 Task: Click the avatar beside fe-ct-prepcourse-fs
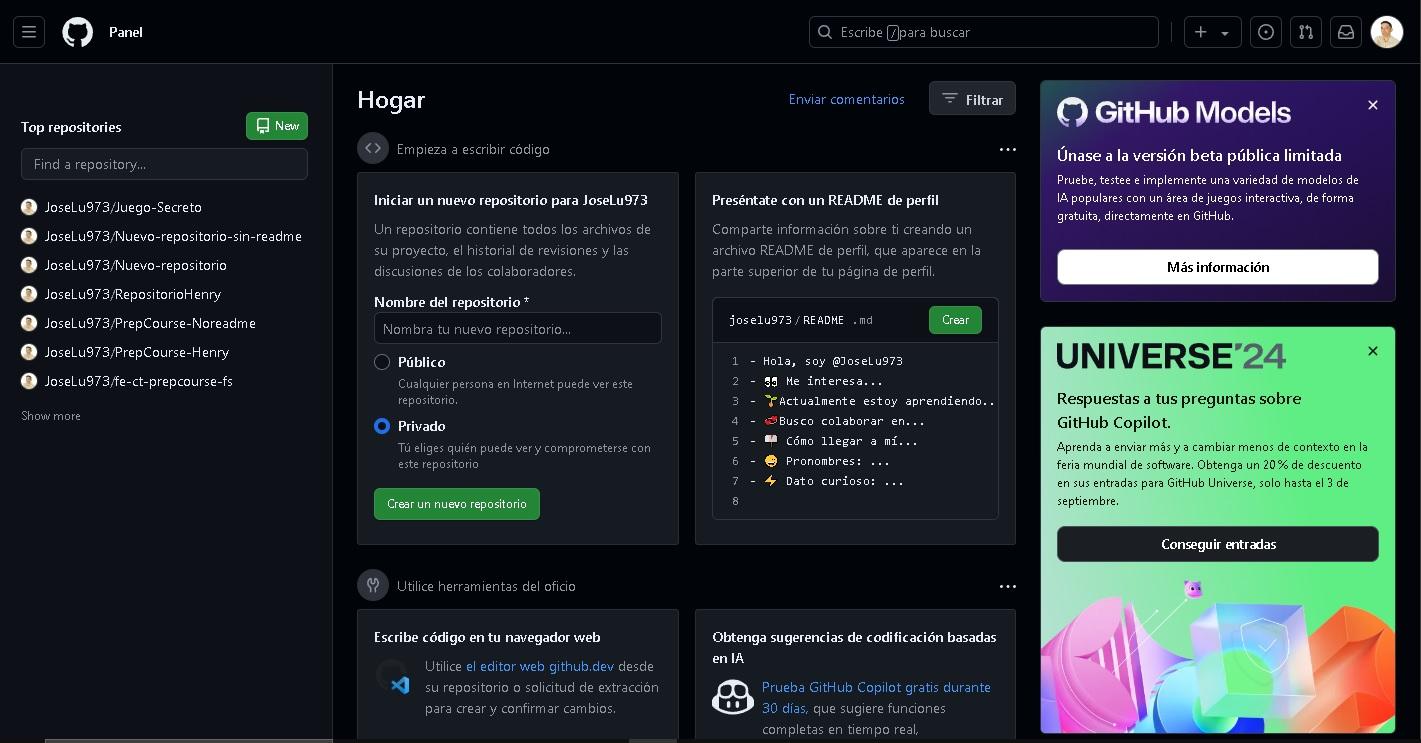pyautogui.click(x=29, y=381)
